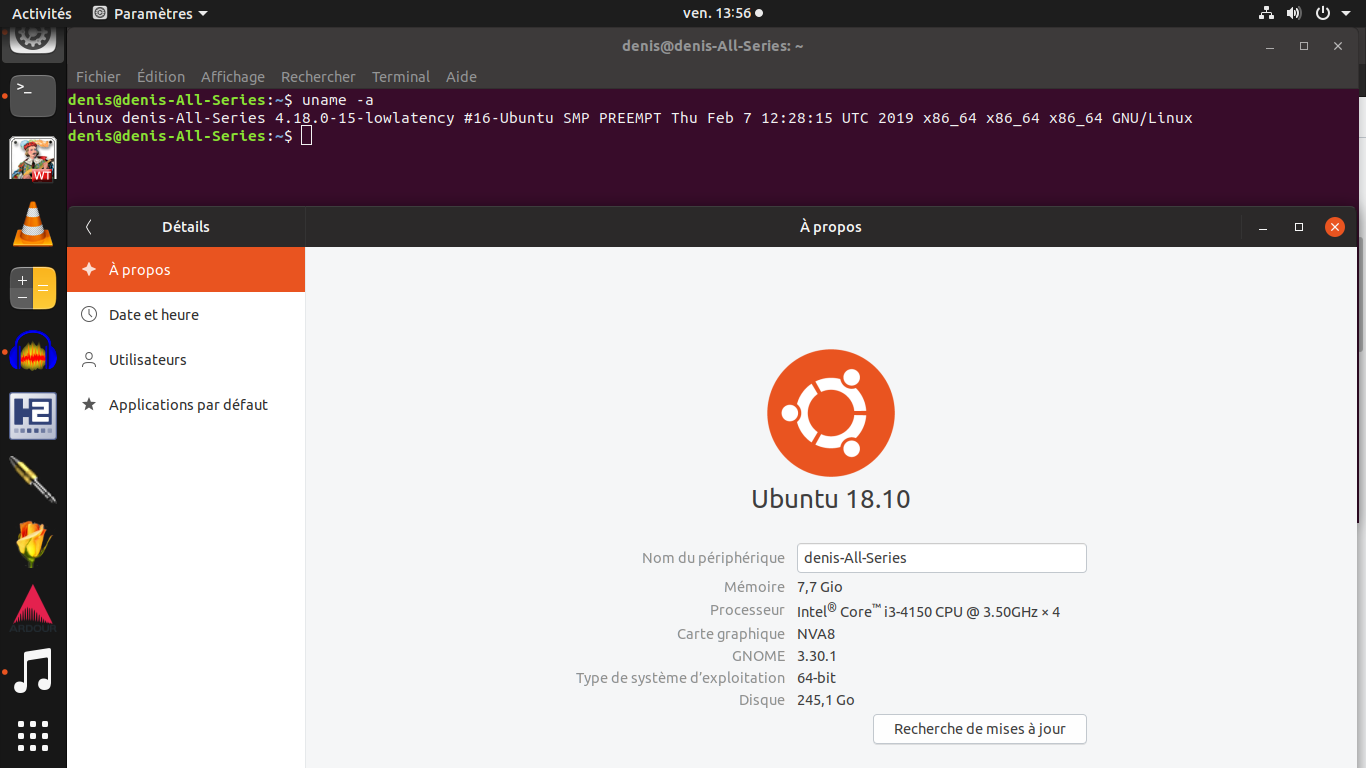This screenshot has height=768, width=1366.
Task: Open the War Thunder (WT) dock icon
Action: pos(33,159)
